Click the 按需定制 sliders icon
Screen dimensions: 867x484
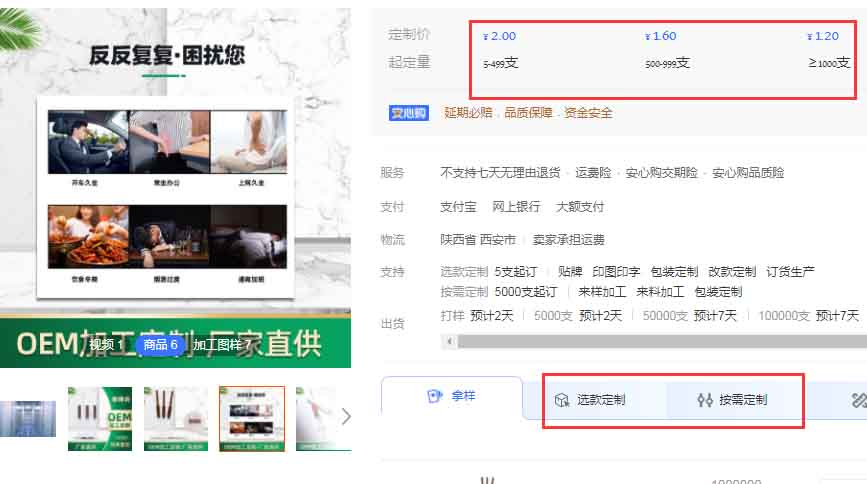(704, 400)
